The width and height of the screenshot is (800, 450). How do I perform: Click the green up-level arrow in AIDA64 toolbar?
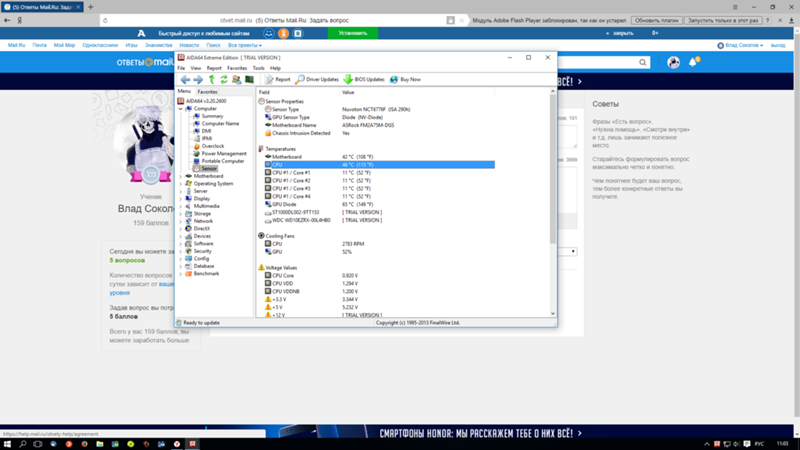click(x=212, y=80)
